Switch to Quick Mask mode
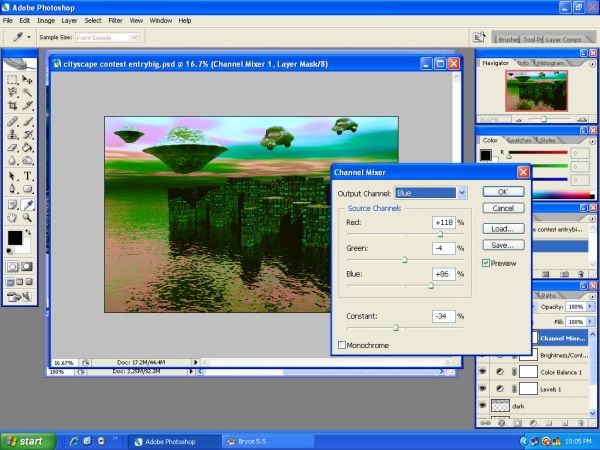The image size is (600, 450). click(x=27, y=267)
